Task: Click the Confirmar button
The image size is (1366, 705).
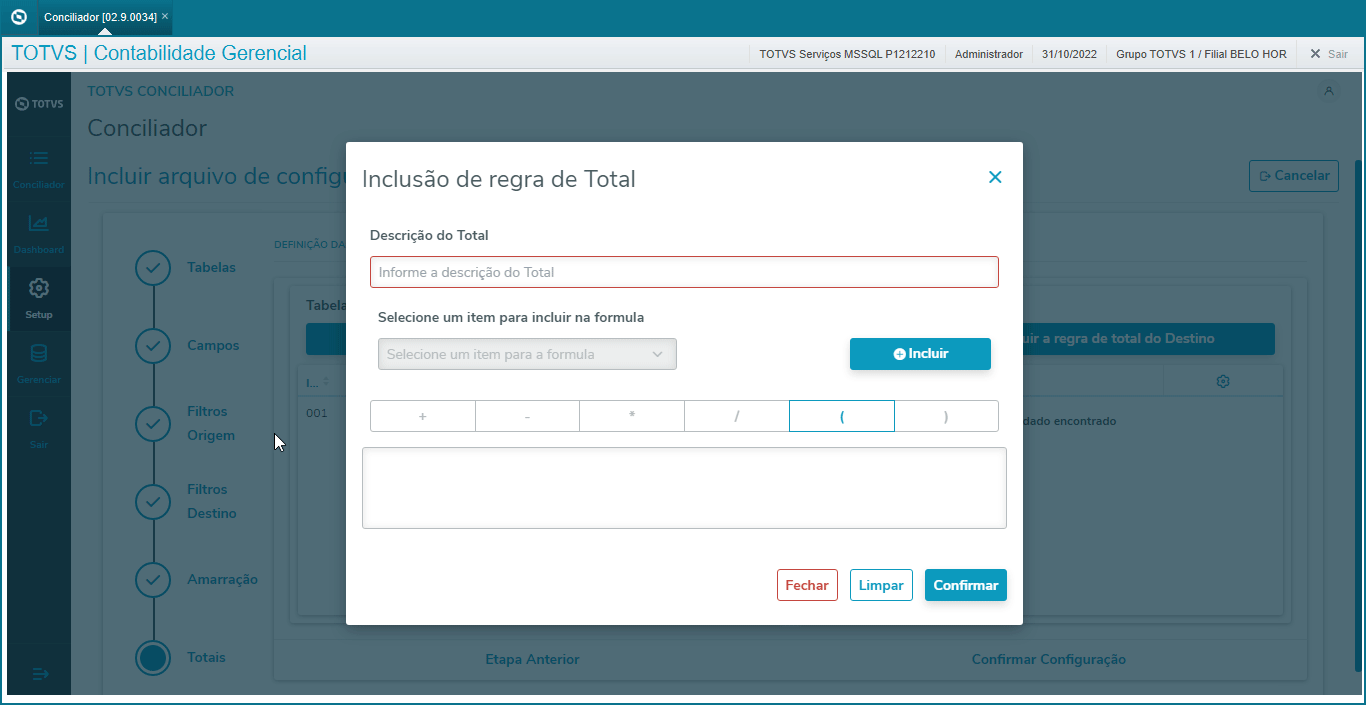Action: pyautogui.click(x=966, y=585)
